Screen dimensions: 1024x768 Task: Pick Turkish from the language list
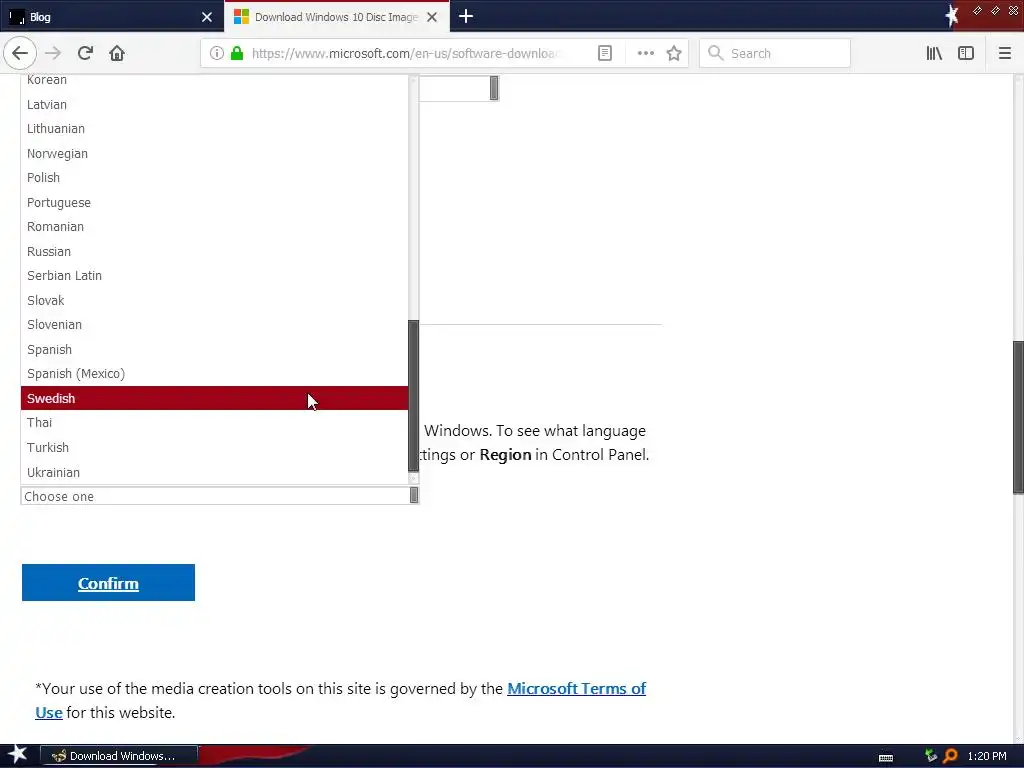coord(215,447)
